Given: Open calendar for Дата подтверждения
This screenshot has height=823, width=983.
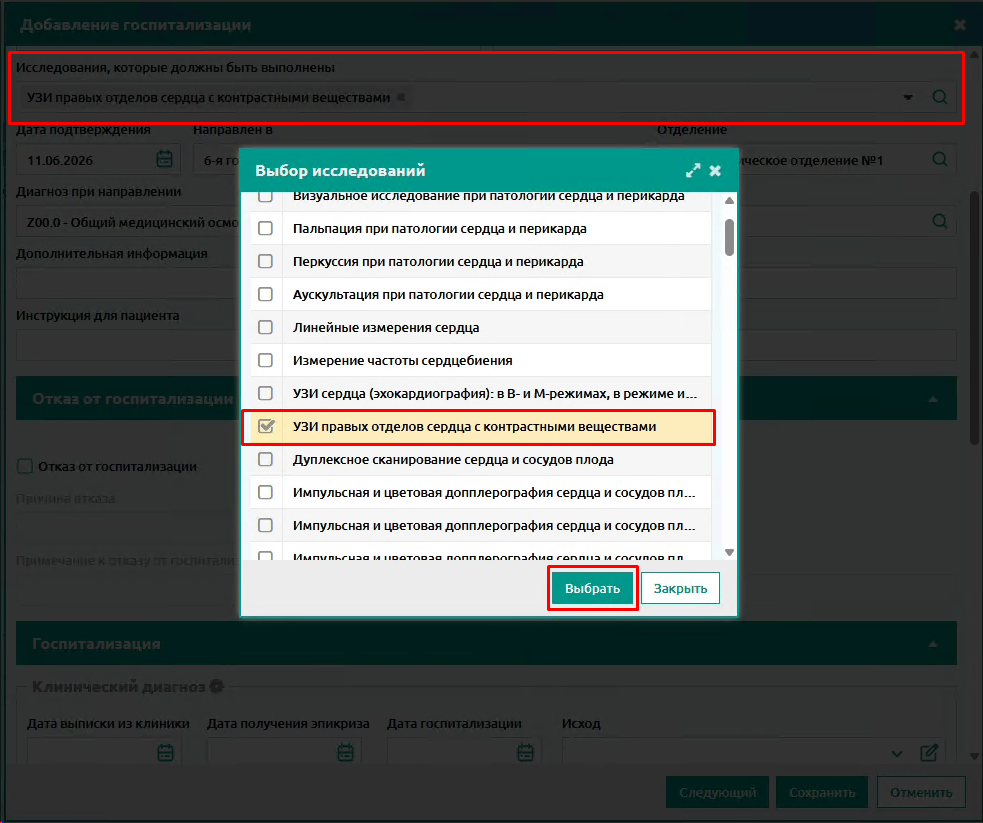Looking at the screenshot, I should pos(164,159).
